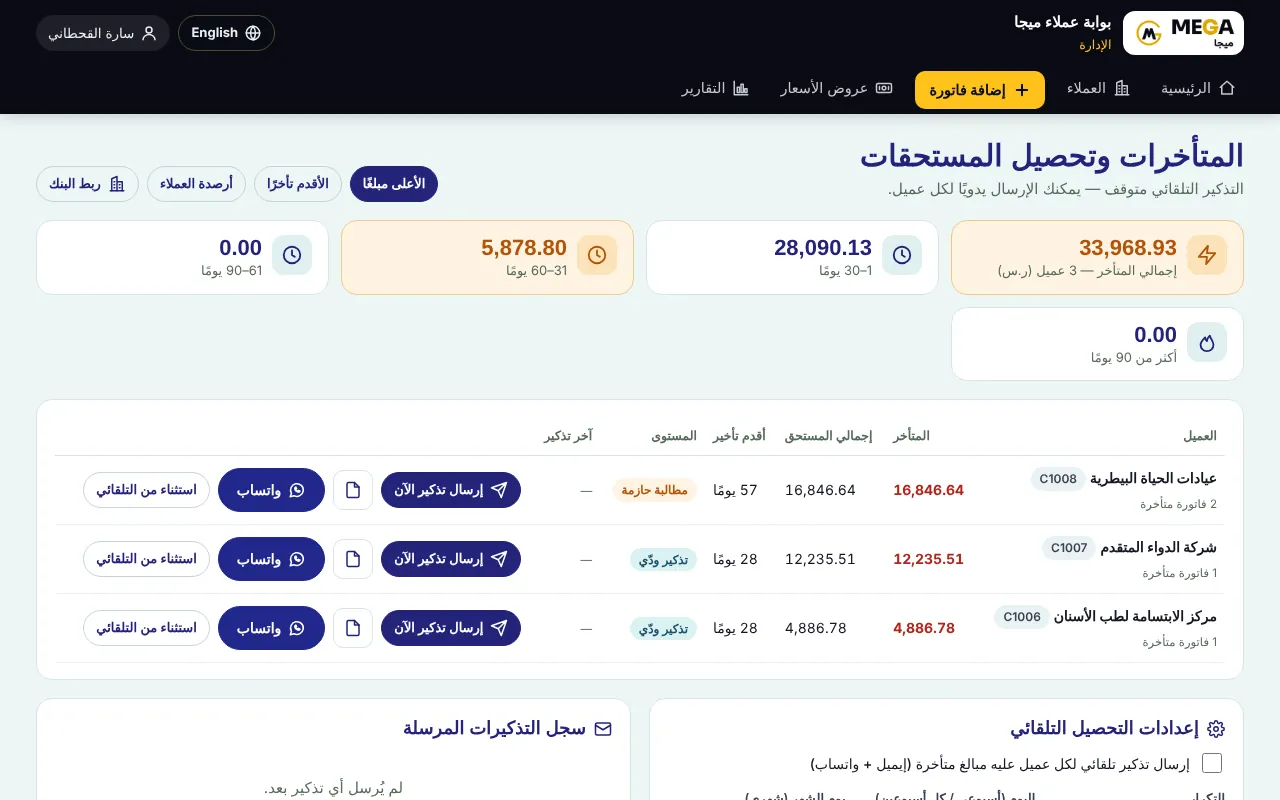1280x800 pixels.
Task: Open الرئيسية in the navigation
Action: tap(1198, 88)
